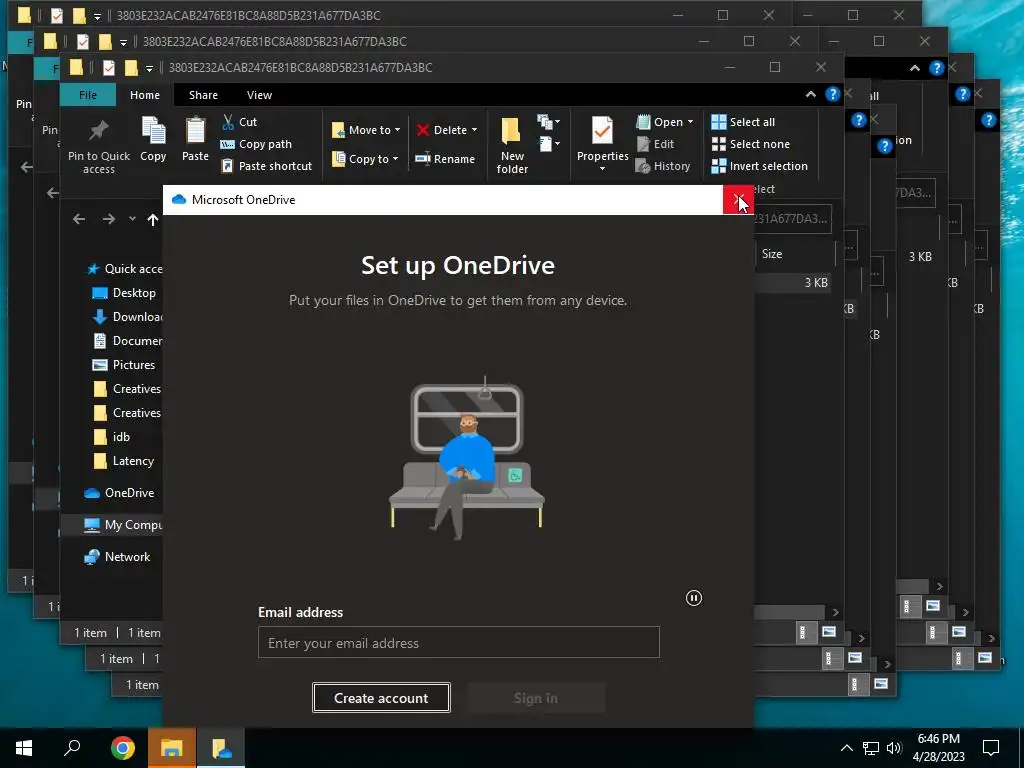Close the Microsoft OneDrive dialog
1024x768 pixels.
[738, 200]
